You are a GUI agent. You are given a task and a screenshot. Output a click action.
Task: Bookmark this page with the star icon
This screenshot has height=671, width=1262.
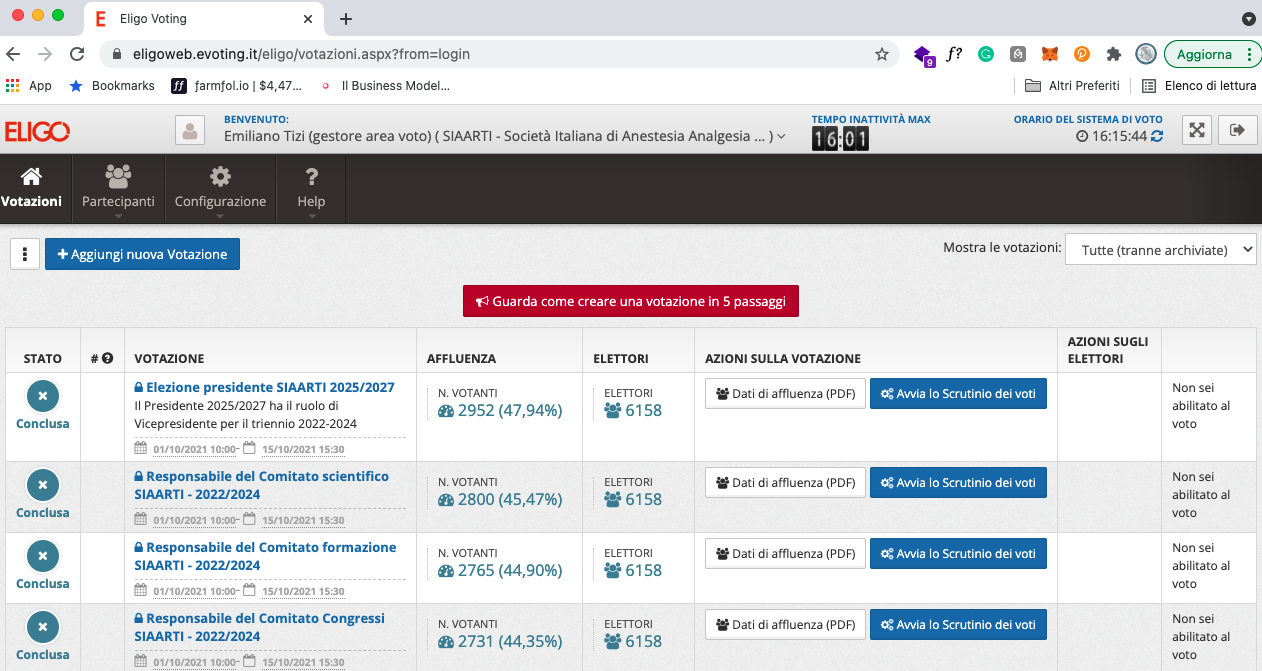(x=881, y=54)
